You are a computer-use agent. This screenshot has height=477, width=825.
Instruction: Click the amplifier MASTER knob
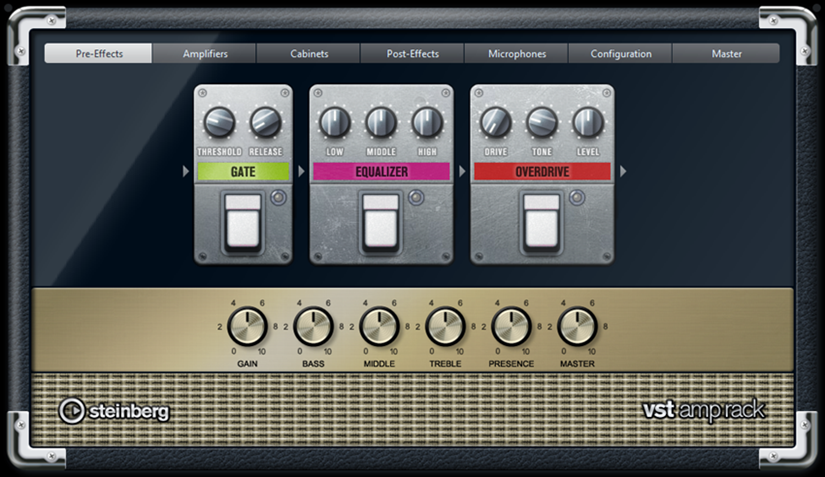(577, 326)
